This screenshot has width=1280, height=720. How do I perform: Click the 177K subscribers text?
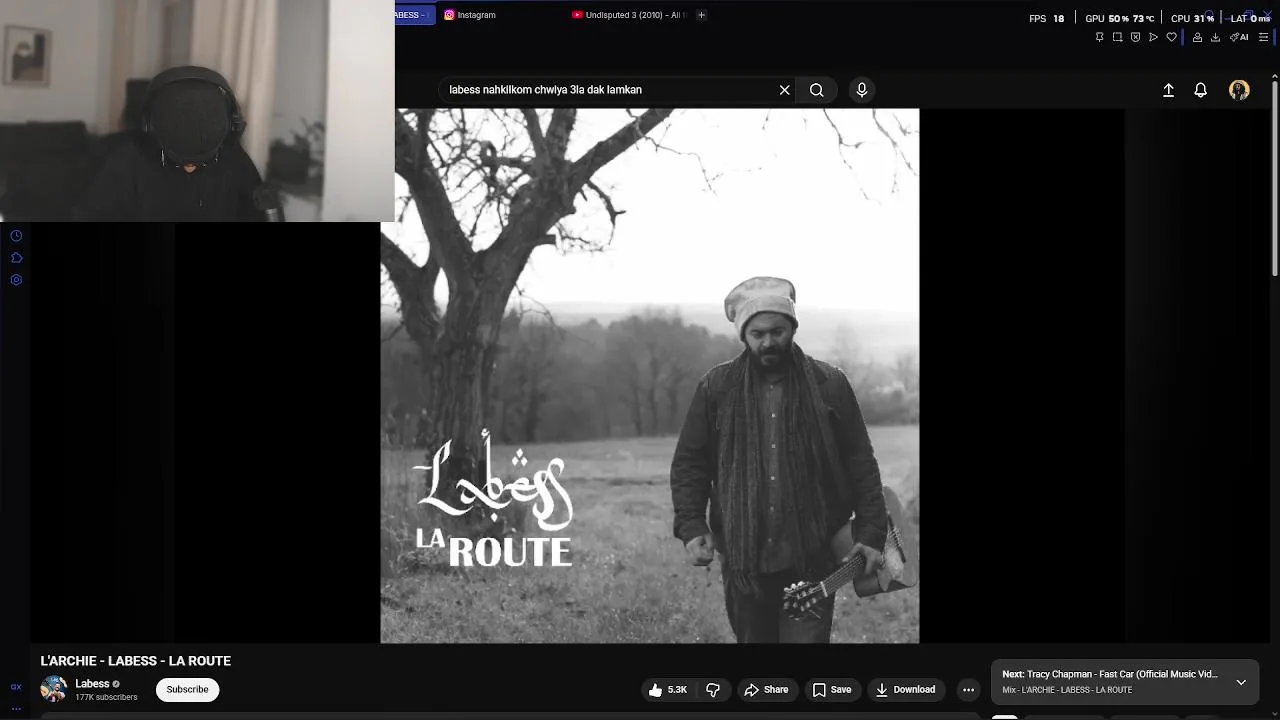coord(106,697)
